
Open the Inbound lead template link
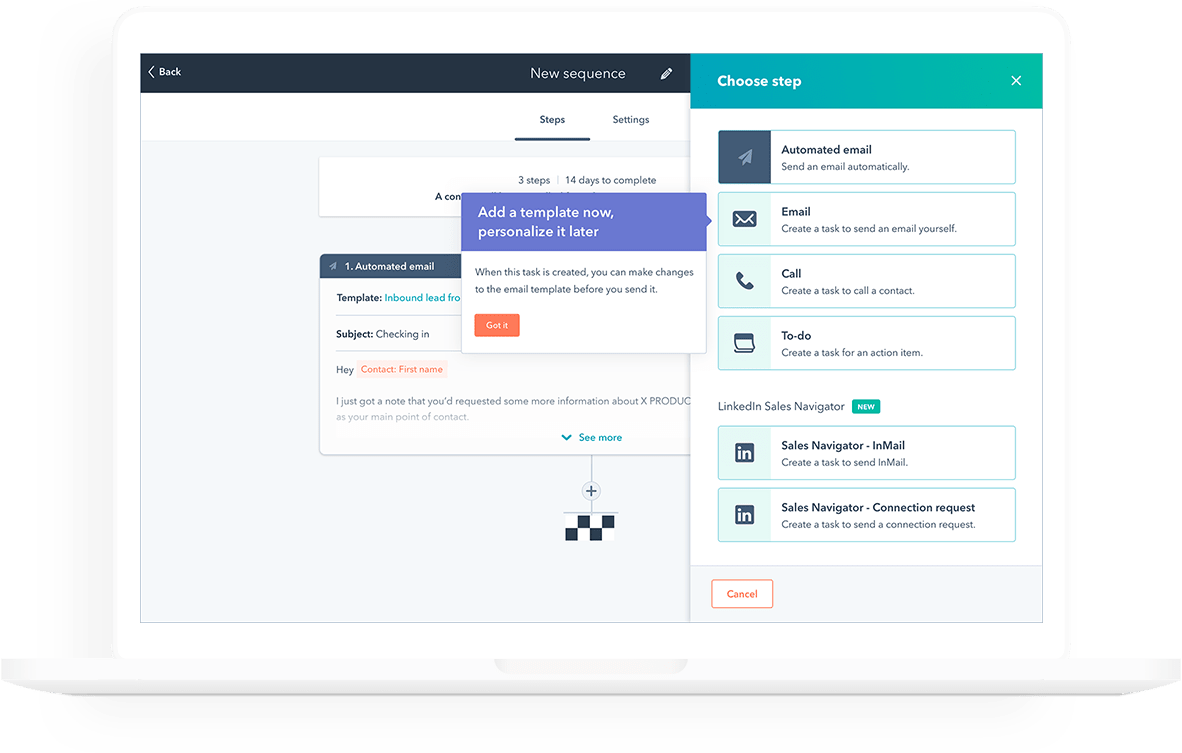[x=422, y=297]
